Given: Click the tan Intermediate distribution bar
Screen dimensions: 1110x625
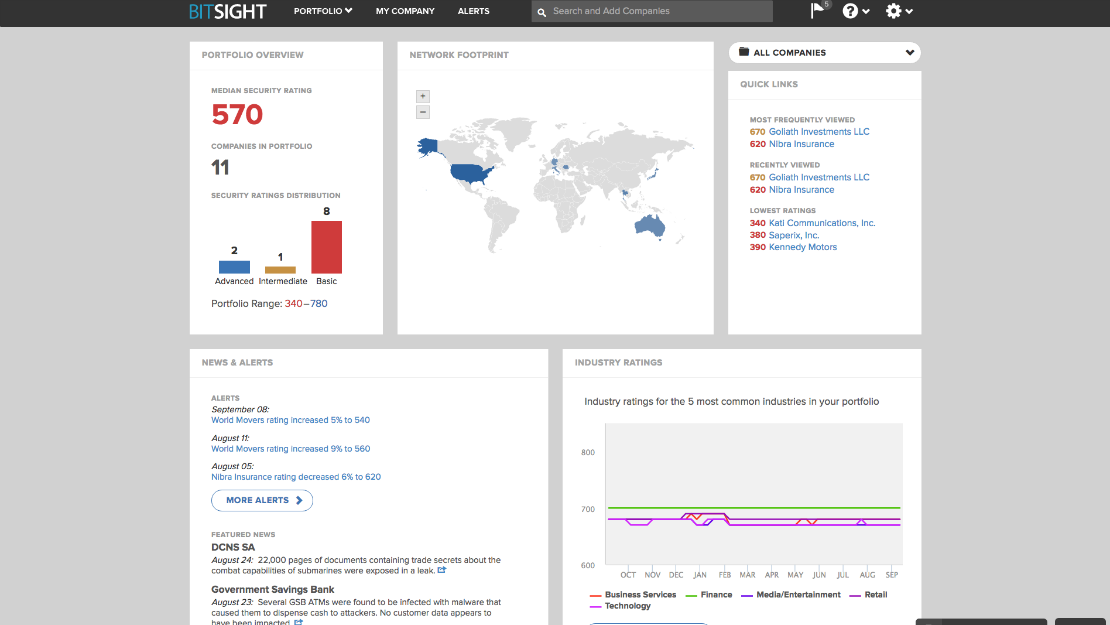Looking at the screenshot, I should pos(280,270).
